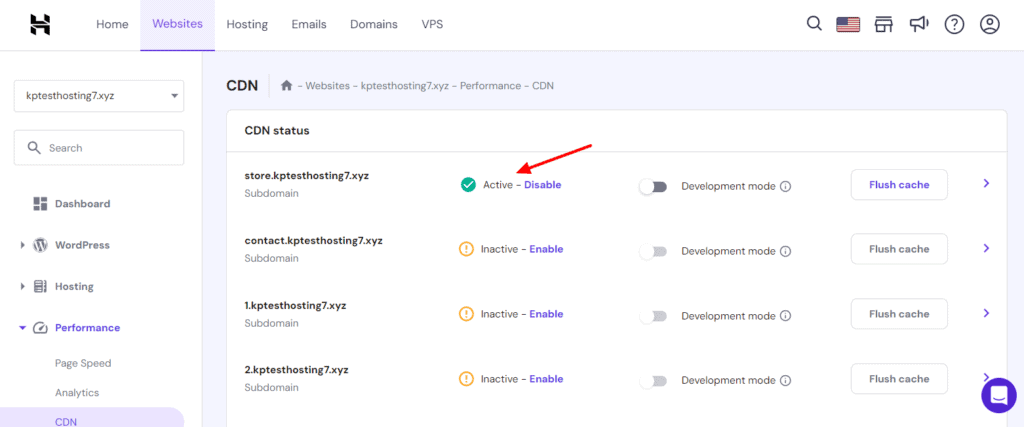This screenshot has height=427, width=1024.
Task: Click the sidebar Search field
Action: 99,148
